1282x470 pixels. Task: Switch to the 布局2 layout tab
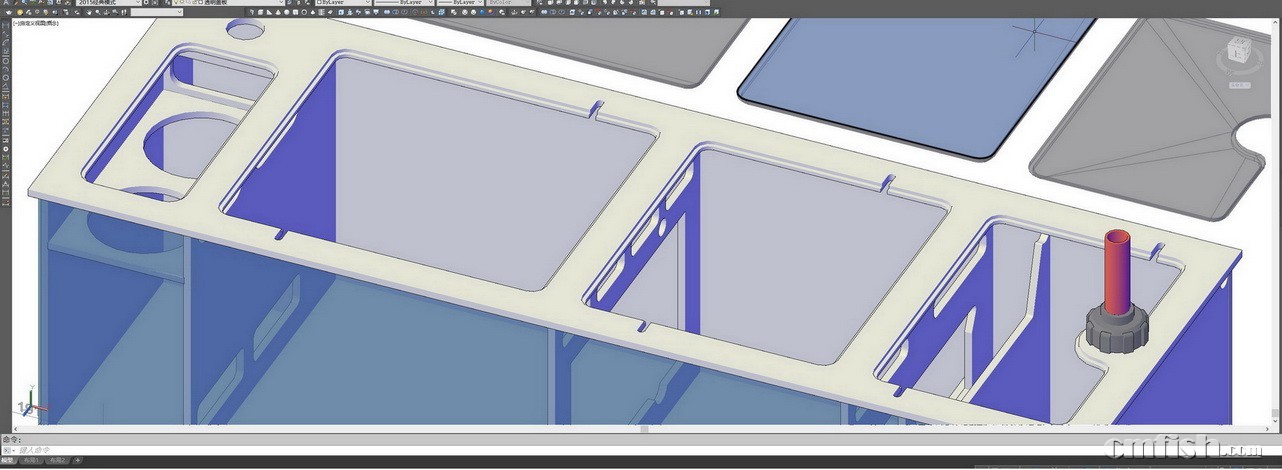click(x=58, y=460)
